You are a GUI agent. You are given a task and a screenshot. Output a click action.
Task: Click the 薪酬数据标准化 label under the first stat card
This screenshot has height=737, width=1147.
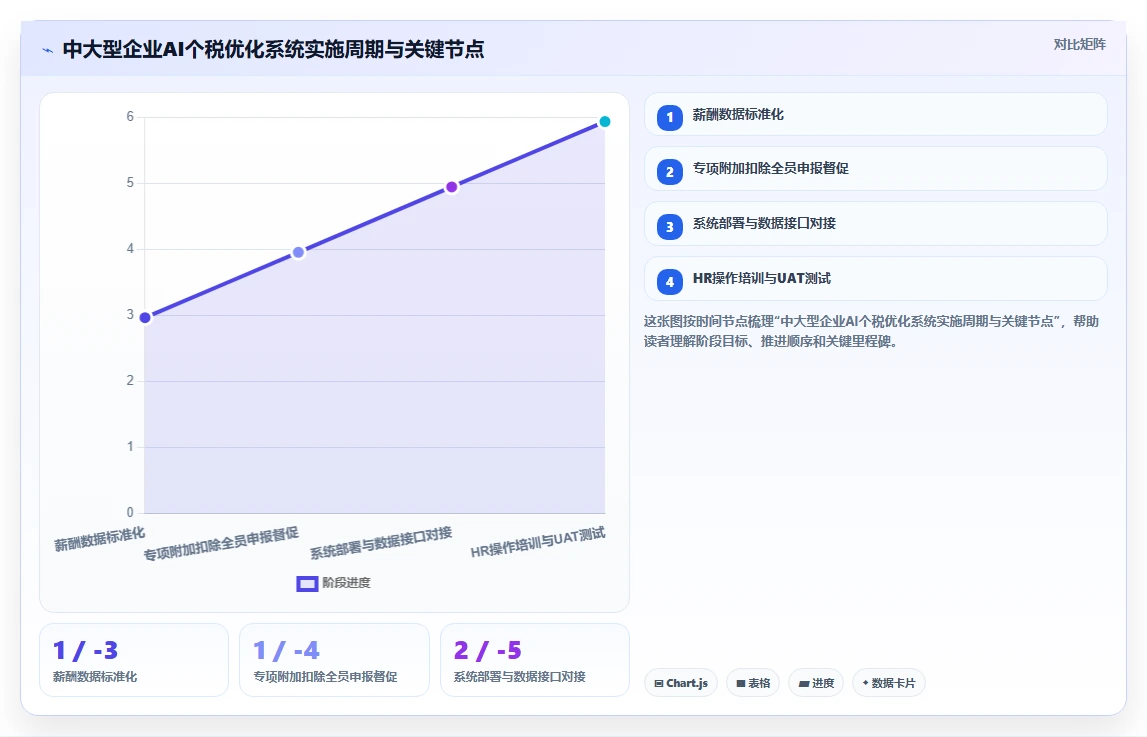point(95,677)
